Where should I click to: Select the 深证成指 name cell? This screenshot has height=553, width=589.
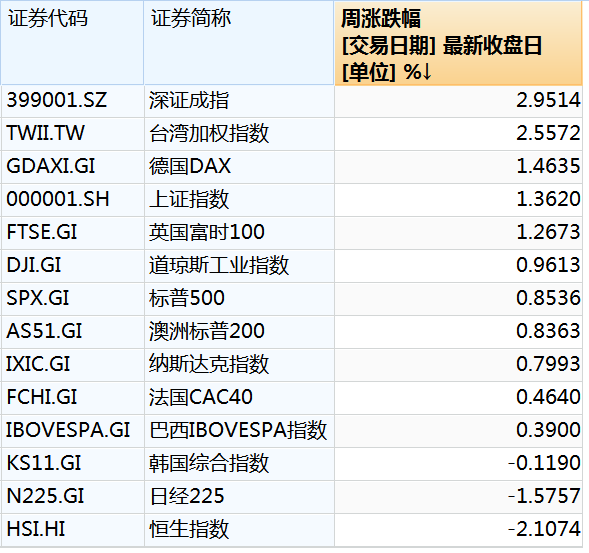239,101
